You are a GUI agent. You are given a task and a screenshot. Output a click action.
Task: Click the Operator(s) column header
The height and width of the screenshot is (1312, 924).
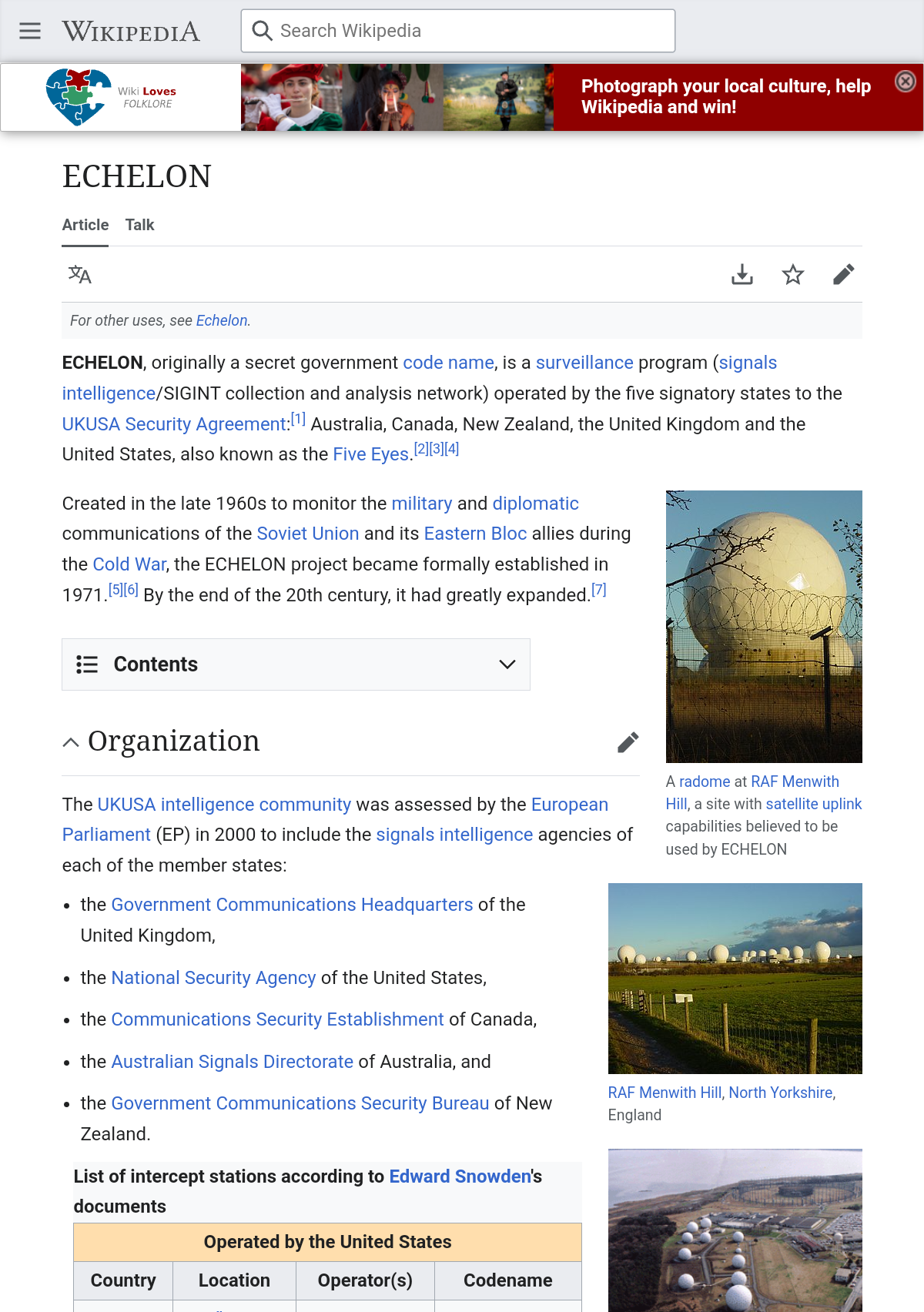[x=365, y=1280]
